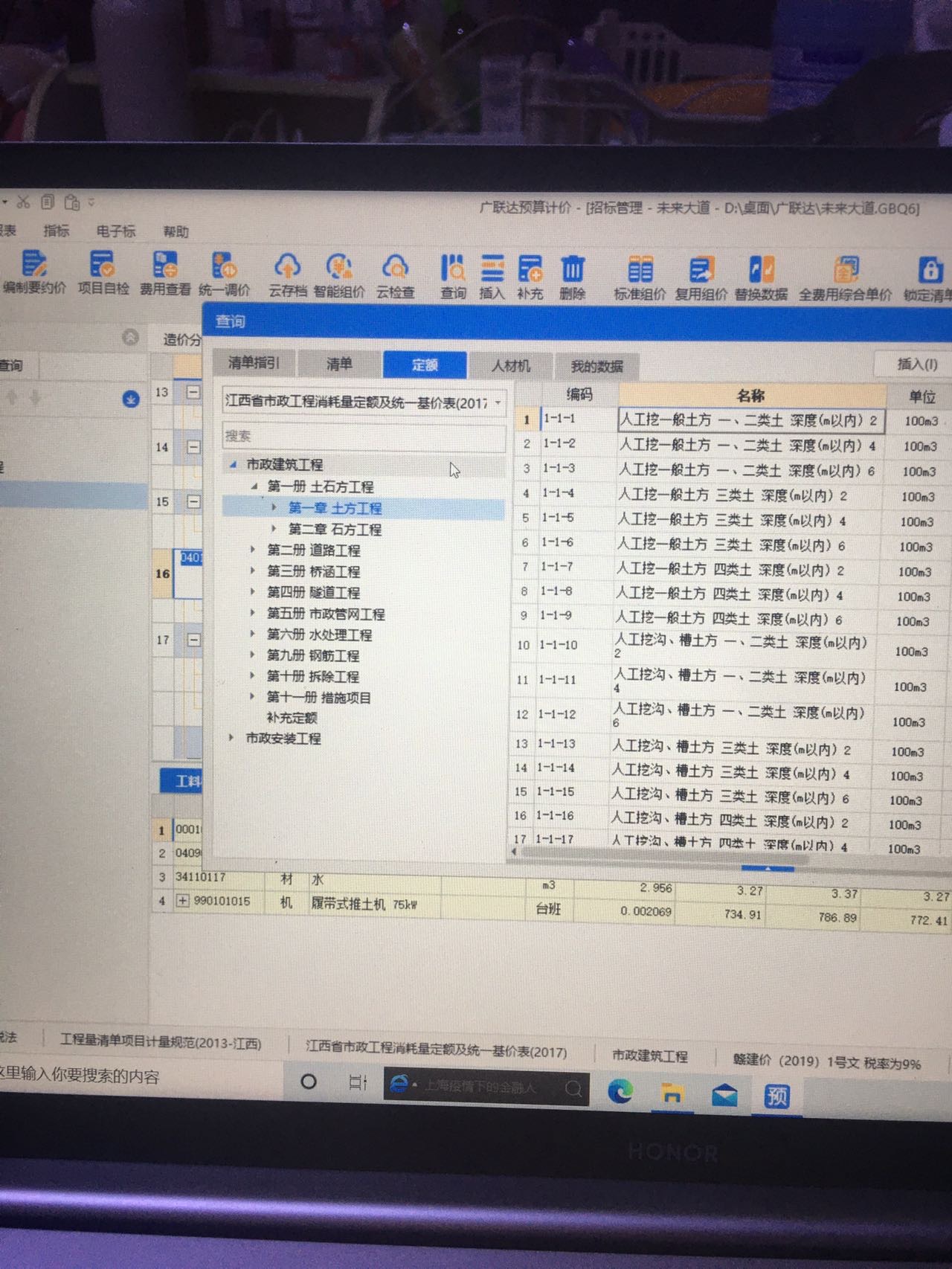Click the paste icon in the title bar
The image size is (952, 1269).
tap(71, 202)
